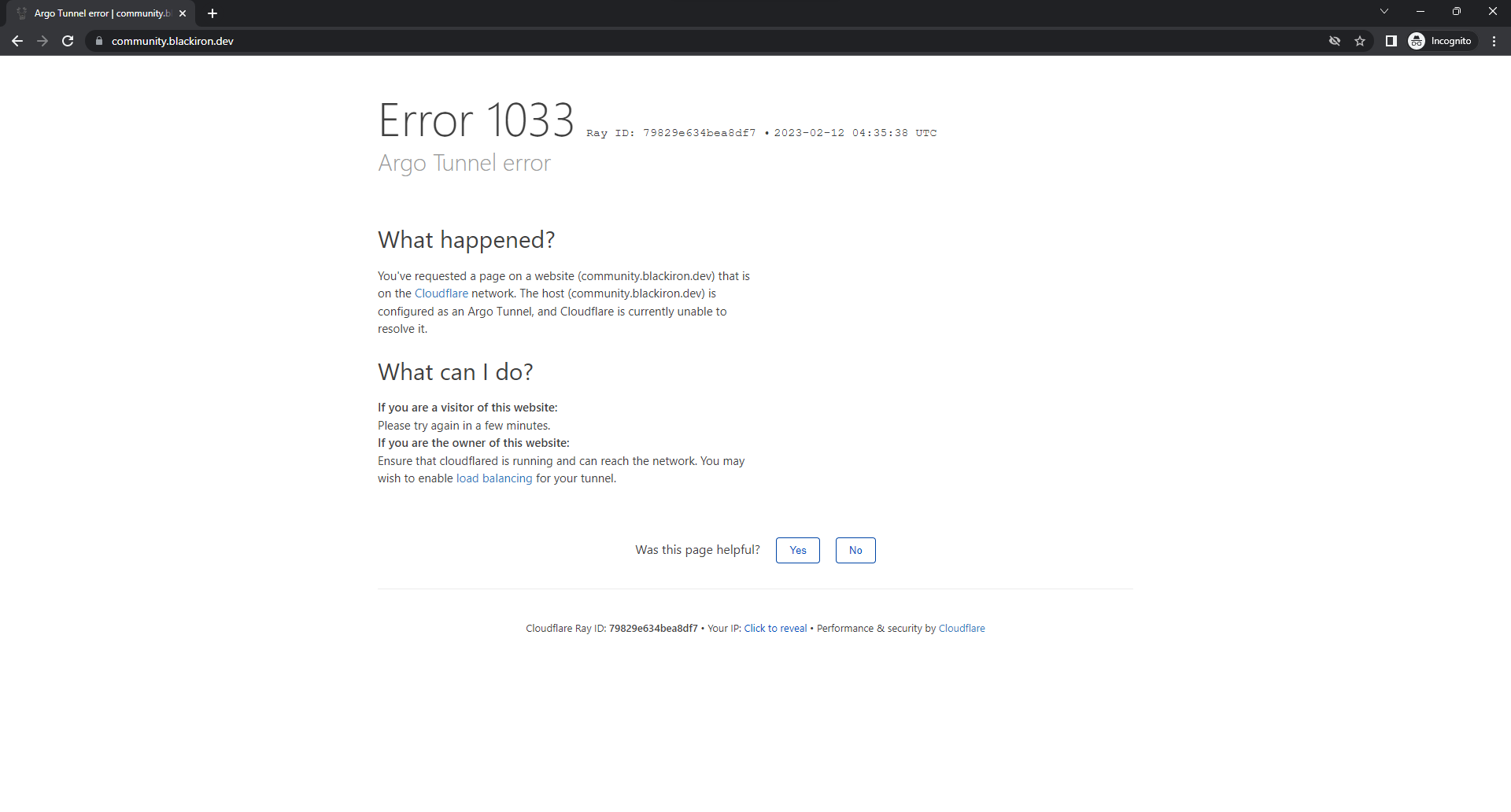Expand the tab search dropdown chevron
The width and height of the screenshot is (1511, 812).
(1384, 11)
